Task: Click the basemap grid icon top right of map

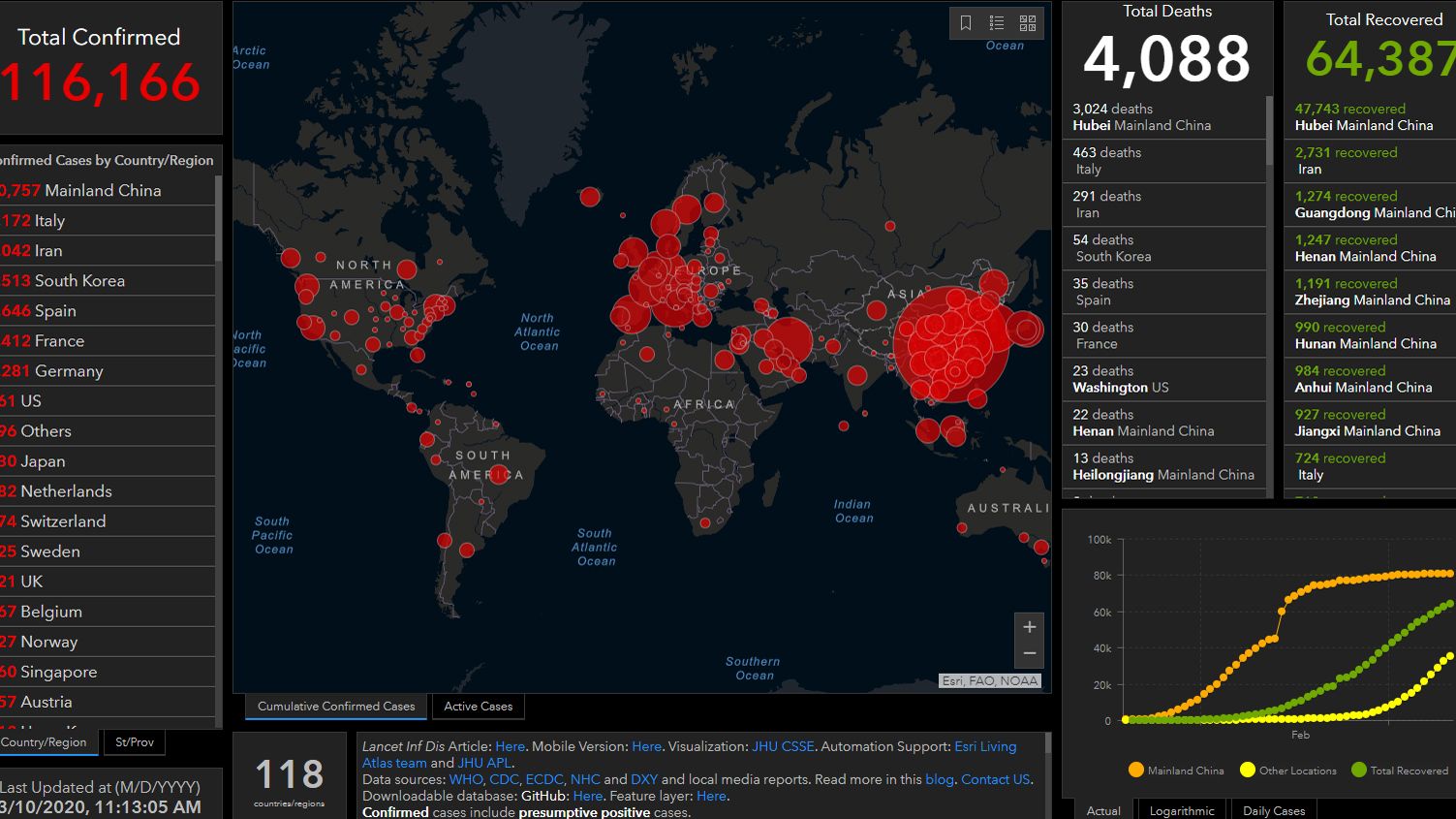Action: [1028, 23]
